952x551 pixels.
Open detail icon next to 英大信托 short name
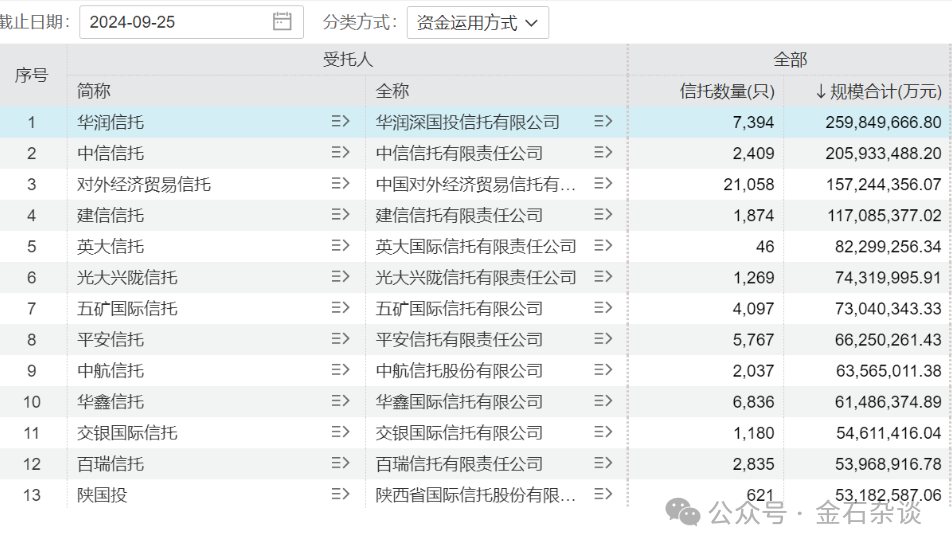pos(341,246)
